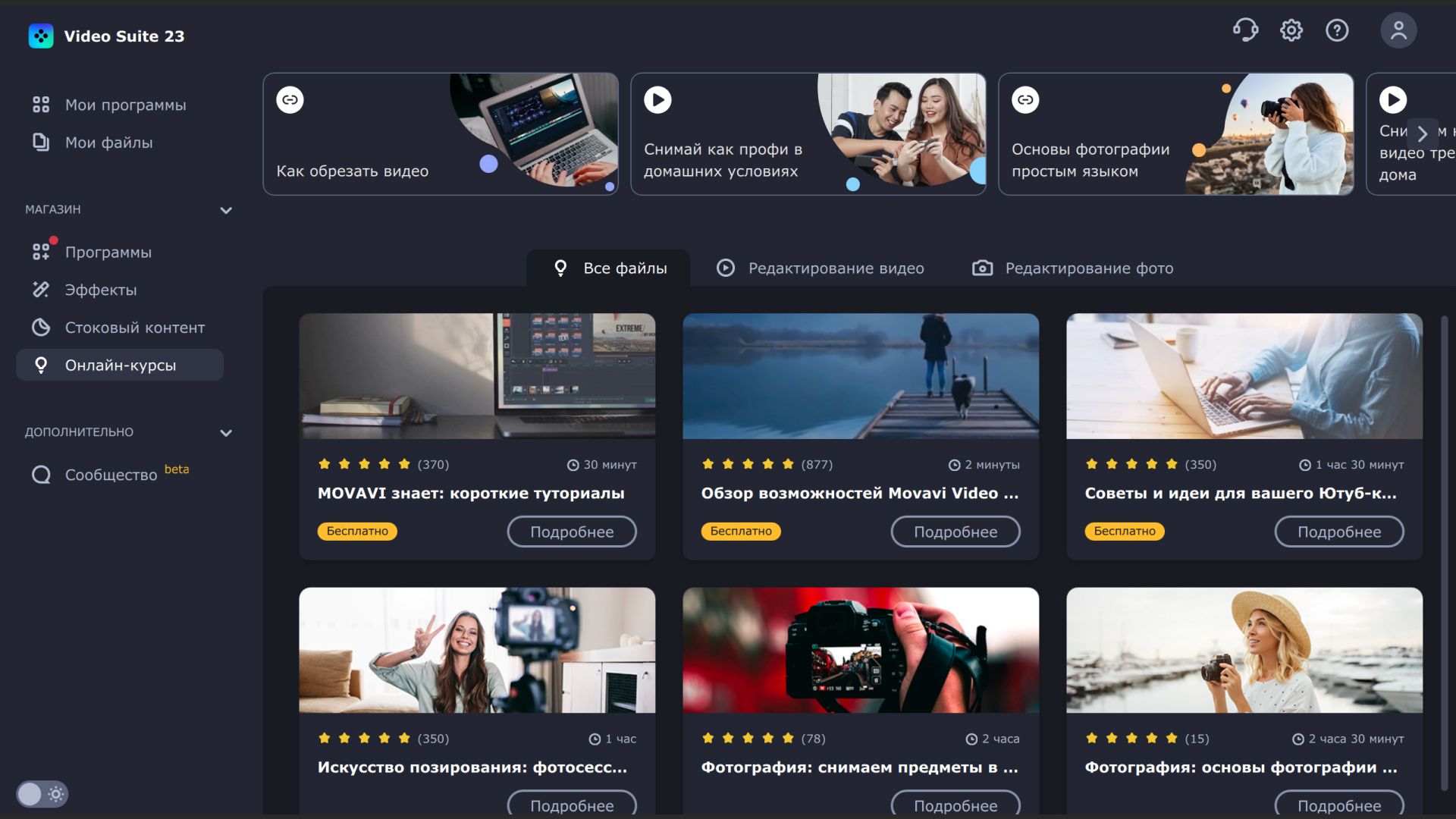The image size is (1456, 819).
Task: Open Мои файлы in sidebar
Action: click(x=108, y=143)
